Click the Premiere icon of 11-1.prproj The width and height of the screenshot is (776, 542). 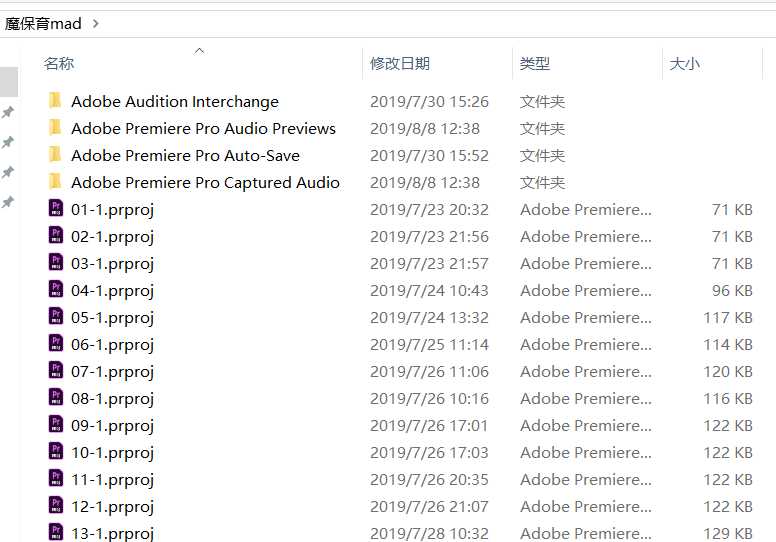56,478
